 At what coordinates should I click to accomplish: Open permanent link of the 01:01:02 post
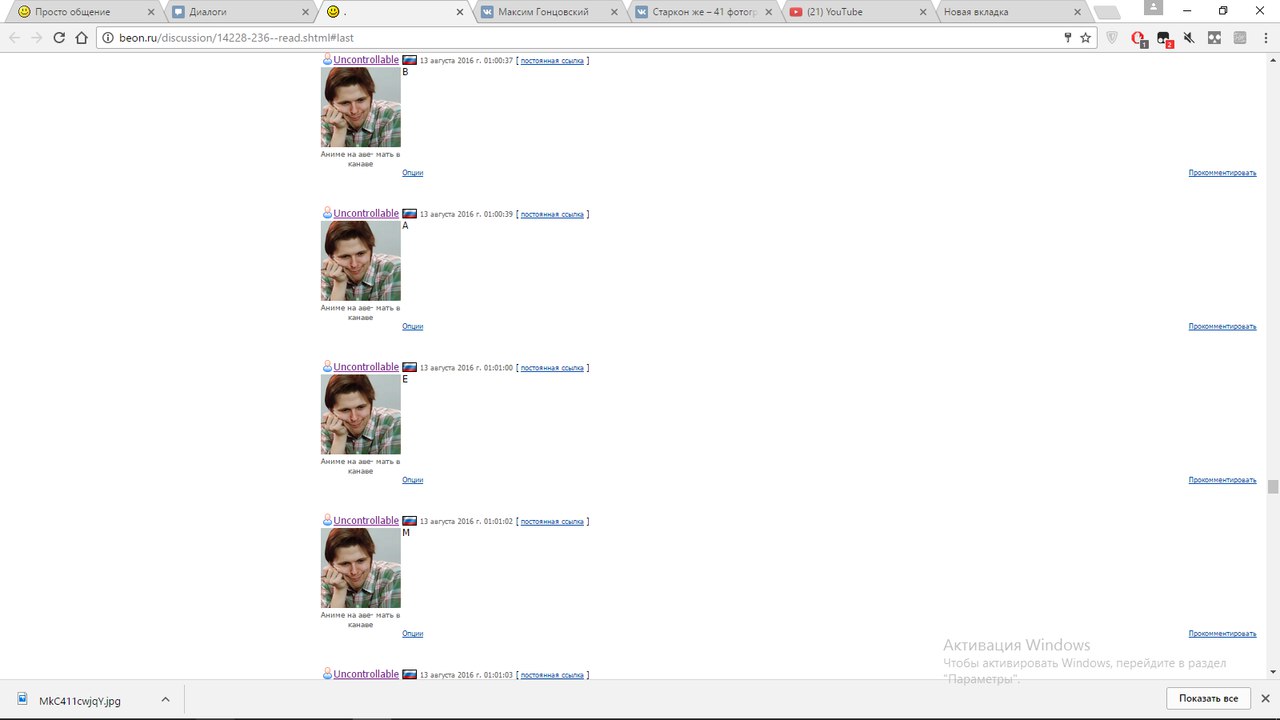click(552, 522)
